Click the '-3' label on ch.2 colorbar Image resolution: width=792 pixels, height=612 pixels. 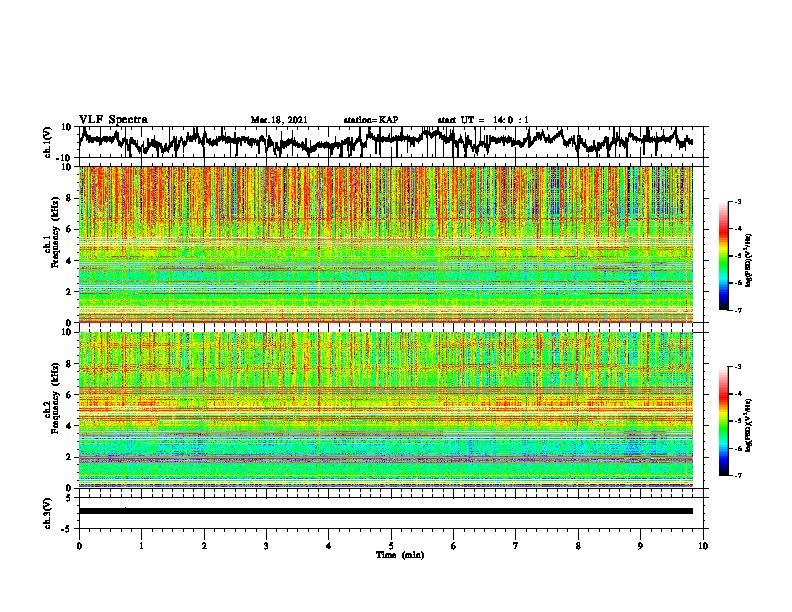click(x=738, y=367)
